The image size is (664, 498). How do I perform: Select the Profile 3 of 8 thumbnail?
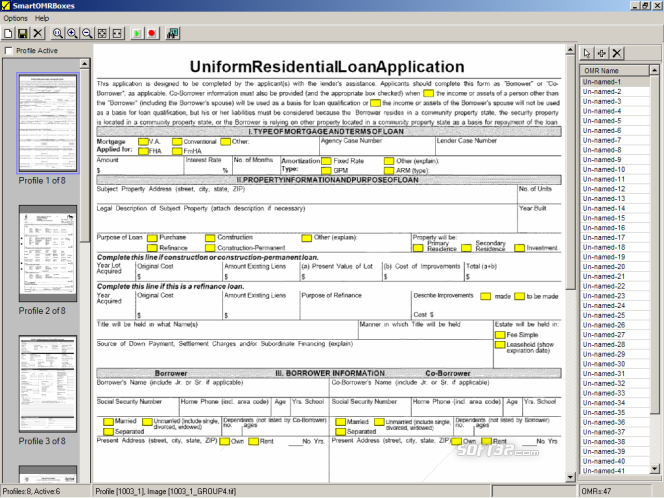[47, 384]
